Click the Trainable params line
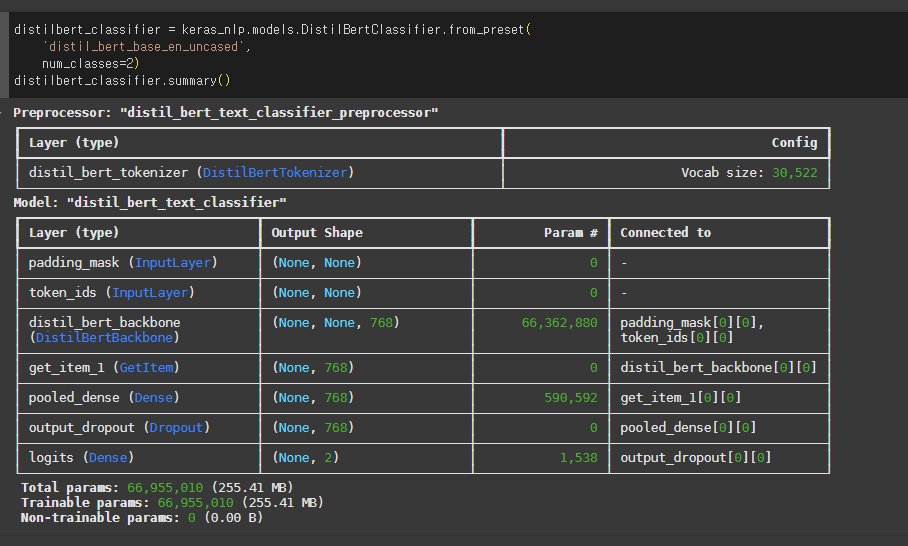The height and width of the screenshot is (546, 908). (172, 503)
